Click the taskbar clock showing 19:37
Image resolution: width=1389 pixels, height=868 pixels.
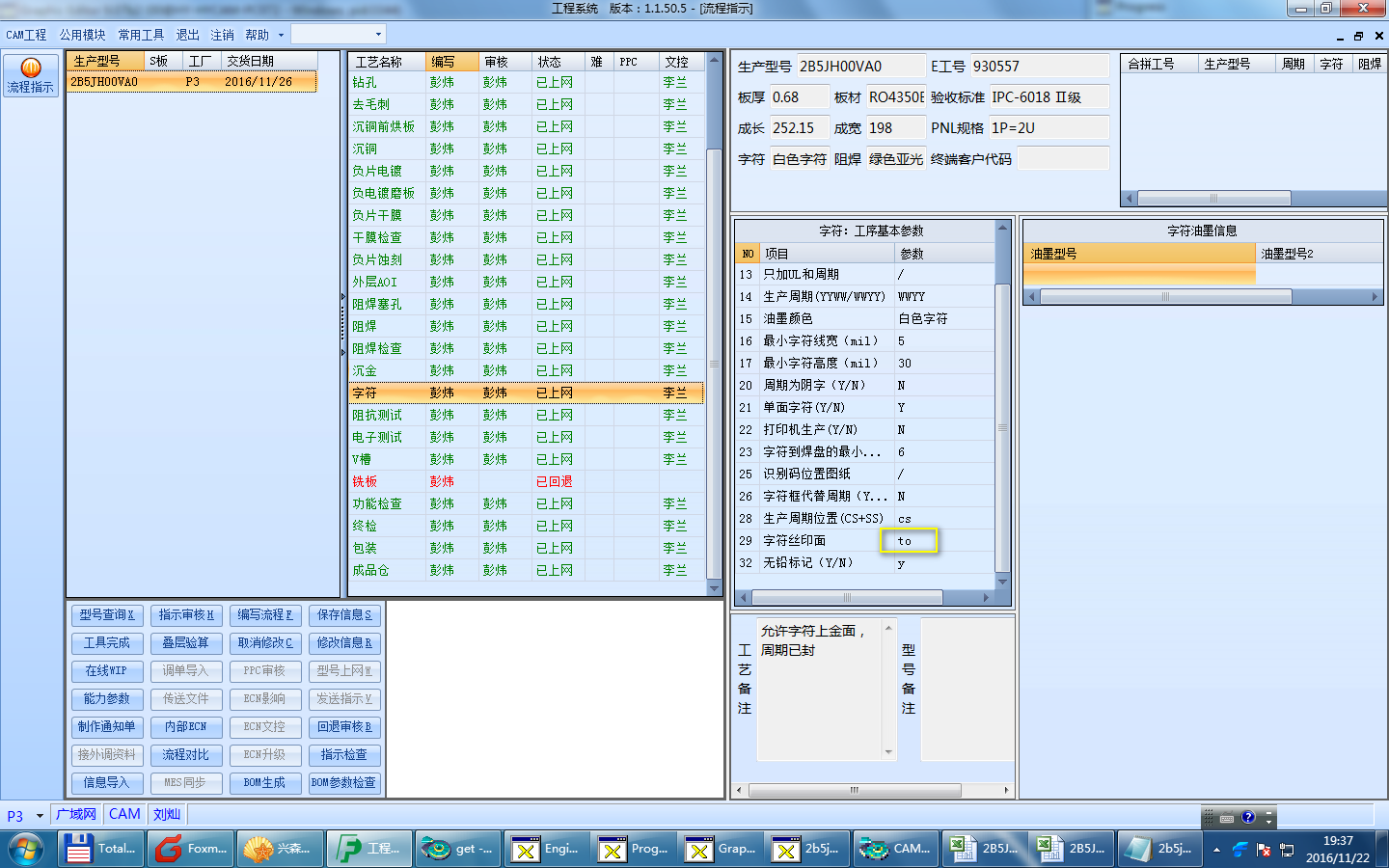pyautogui.click(x=1337, y=850)
